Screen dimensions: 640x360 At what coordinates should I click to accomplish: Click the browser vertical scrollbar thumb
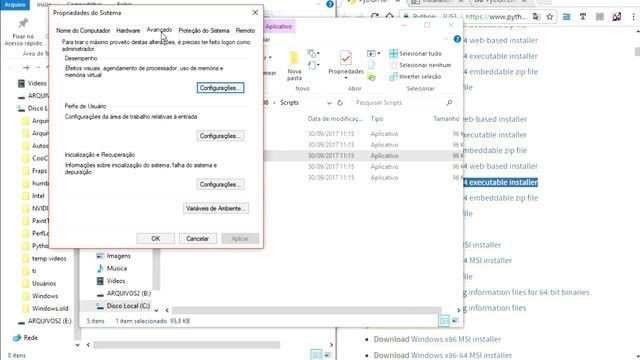637,52
